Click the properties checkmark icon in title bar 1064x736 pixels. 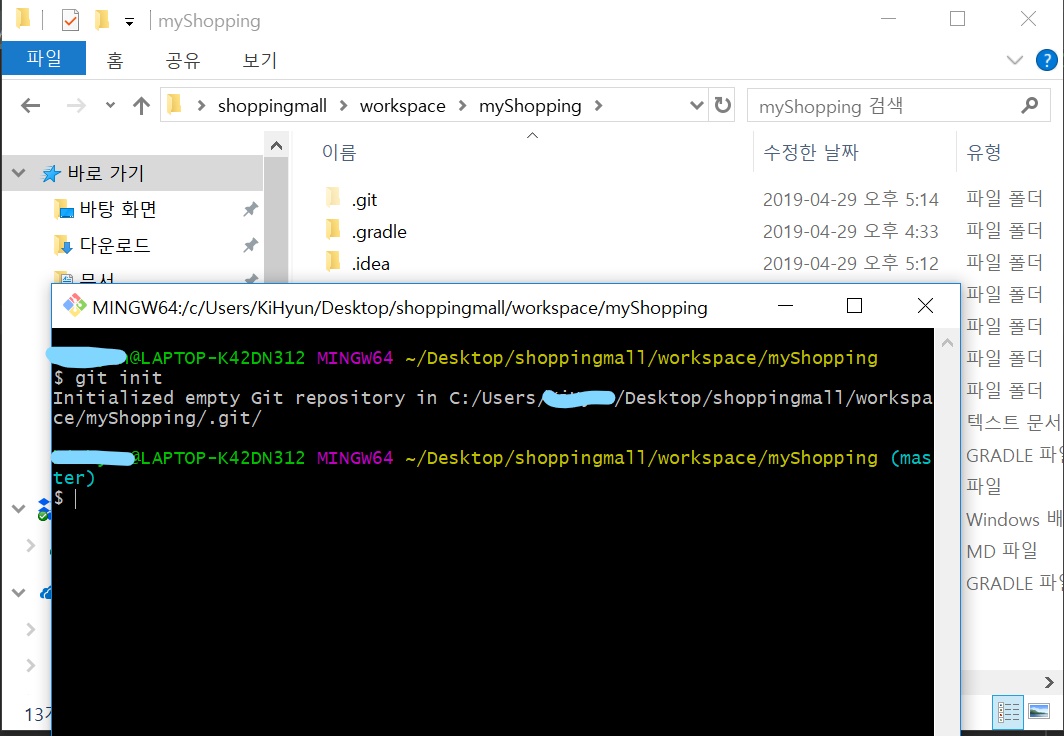(70, 20)
